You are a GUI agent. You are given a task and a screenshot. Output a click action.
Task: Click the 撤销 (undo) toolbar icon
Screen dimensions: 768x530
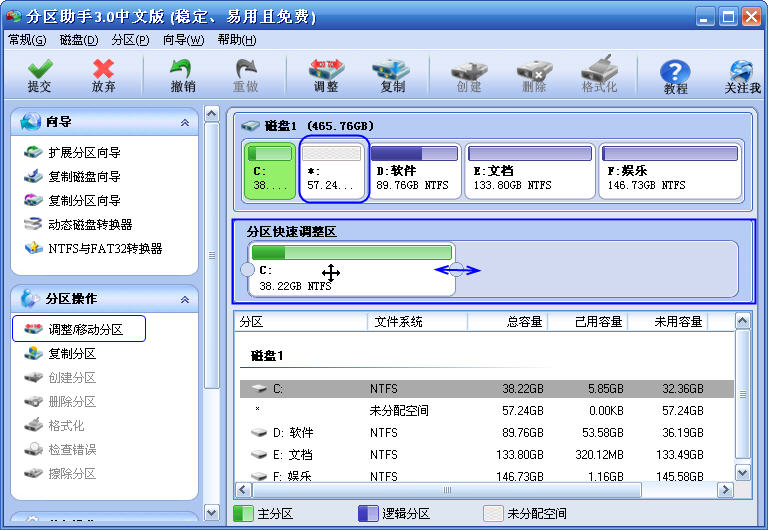(182, 76)
